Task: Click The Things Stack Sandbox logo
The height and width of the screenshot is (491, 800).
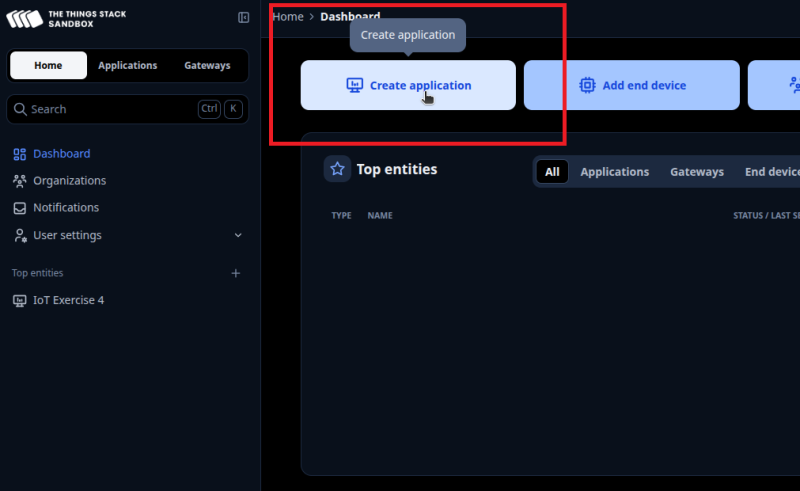Action: click(x=66, y=19)
